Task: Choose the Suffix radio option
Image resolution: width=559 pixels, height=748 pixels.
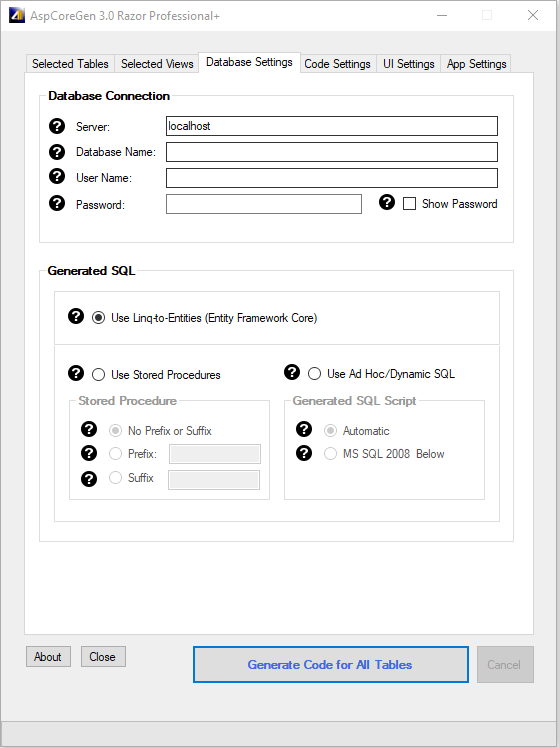Action: pyautogui.click(x=115, y=478)
